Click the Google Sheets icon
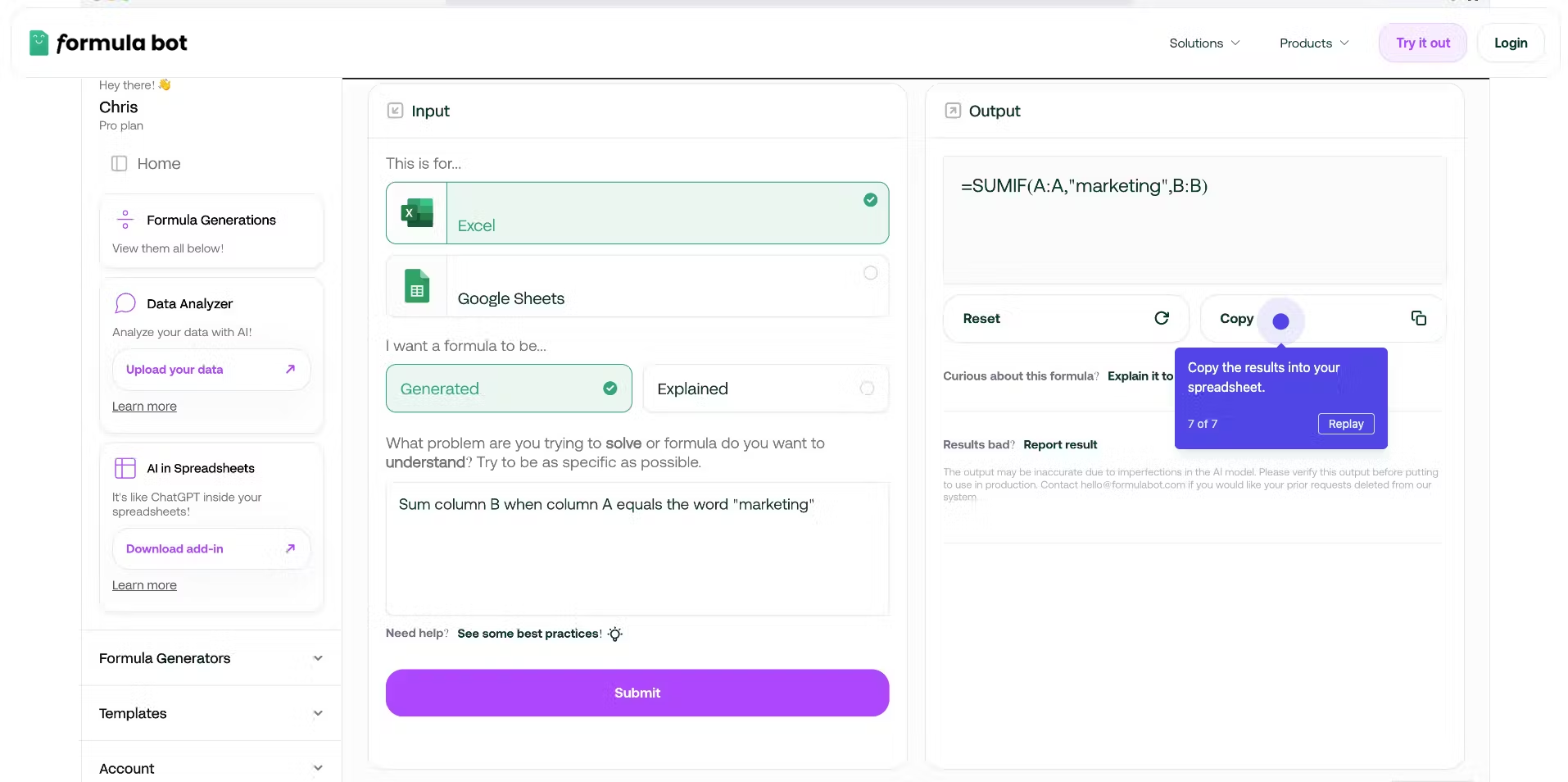The height and width of the screenshot is (782, 1568). click(417, 287)
